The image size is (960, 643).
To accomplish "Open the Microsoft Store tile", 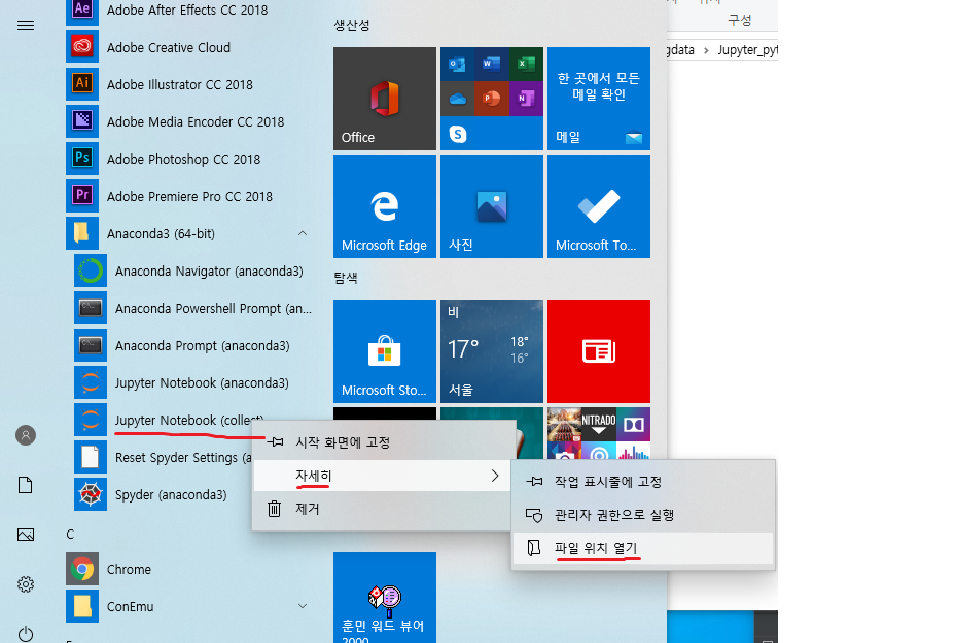I will tap(384, 352).
